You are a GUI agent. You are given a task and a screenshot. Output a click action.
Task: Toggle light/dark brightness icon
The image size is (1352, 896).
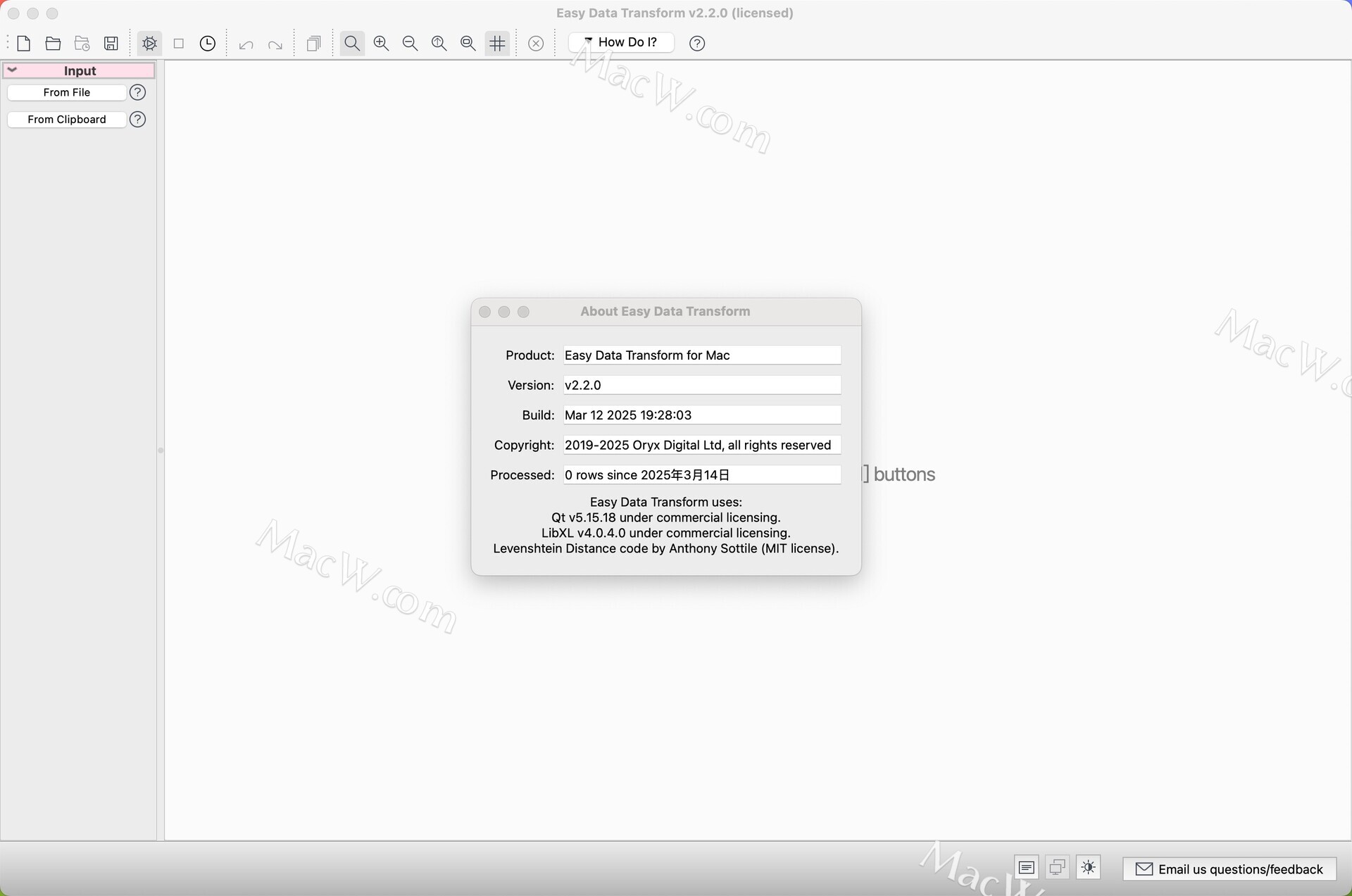tap(1089, 868)
